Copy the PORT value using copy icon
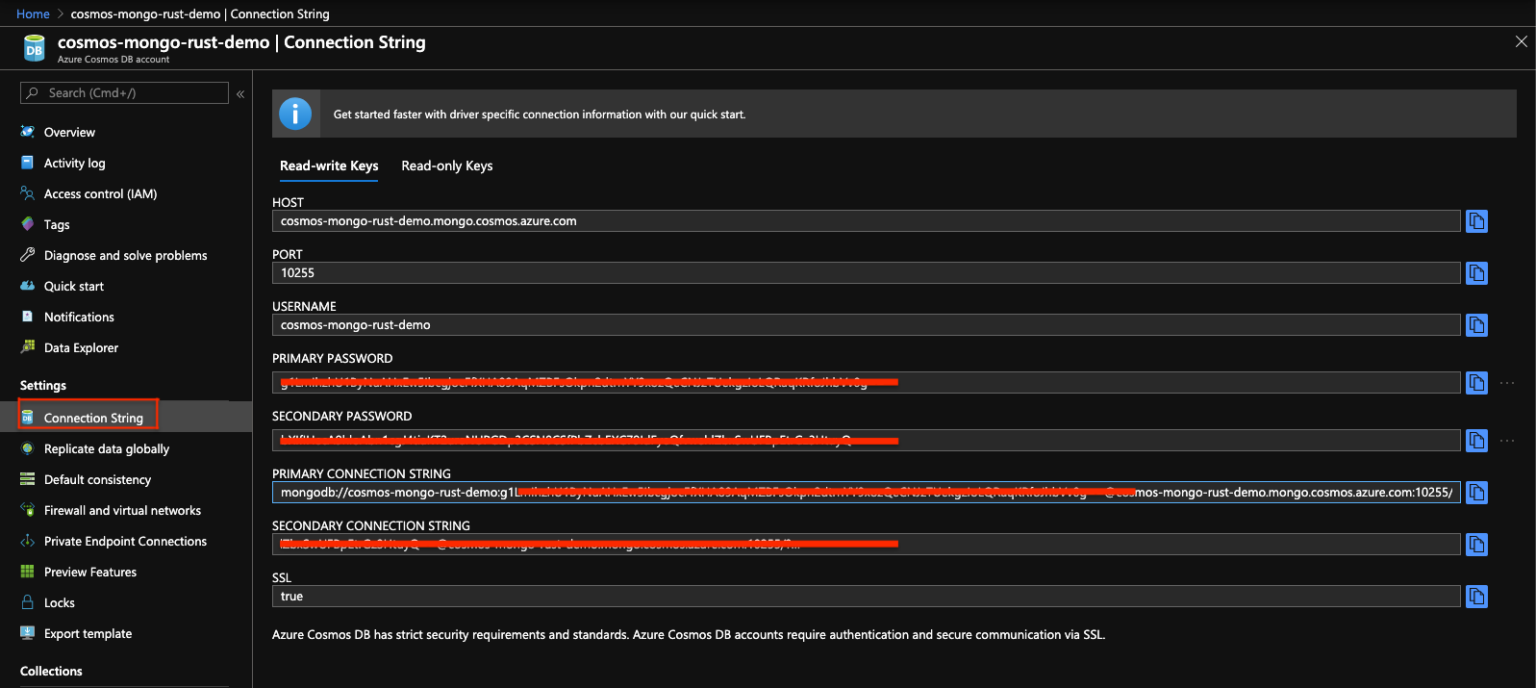The image size is (1536, 688). 1476,273
